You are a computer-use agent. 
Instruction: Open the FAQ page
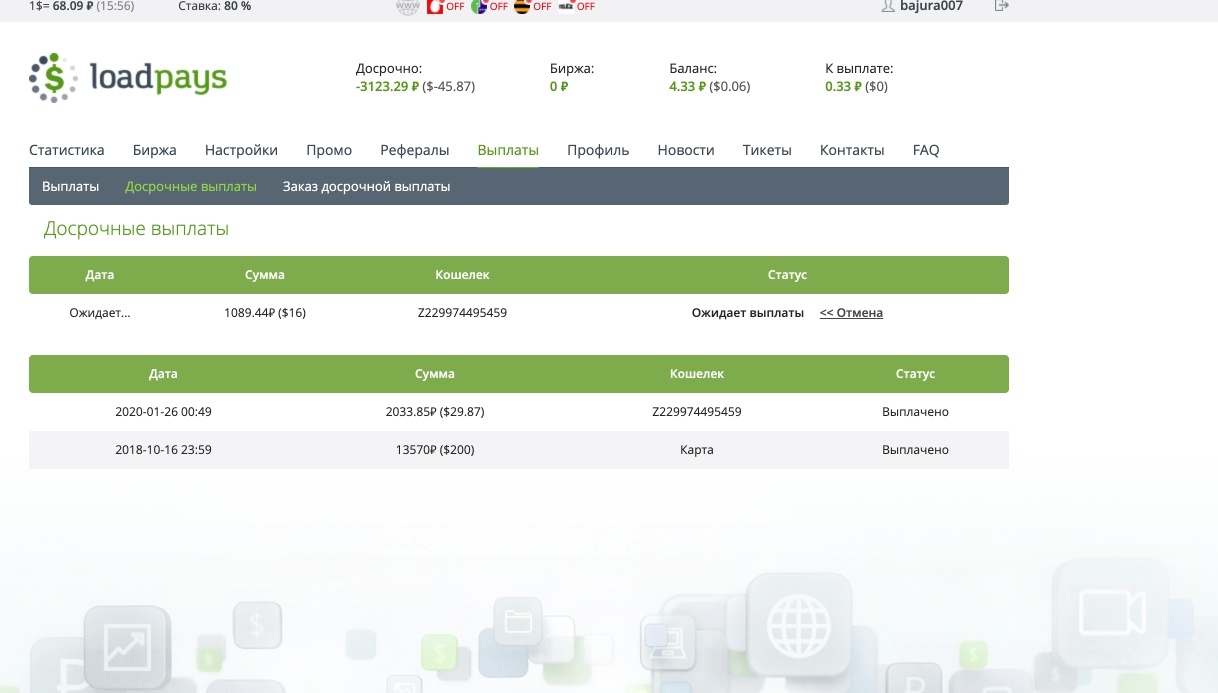[x=926, y=150]
